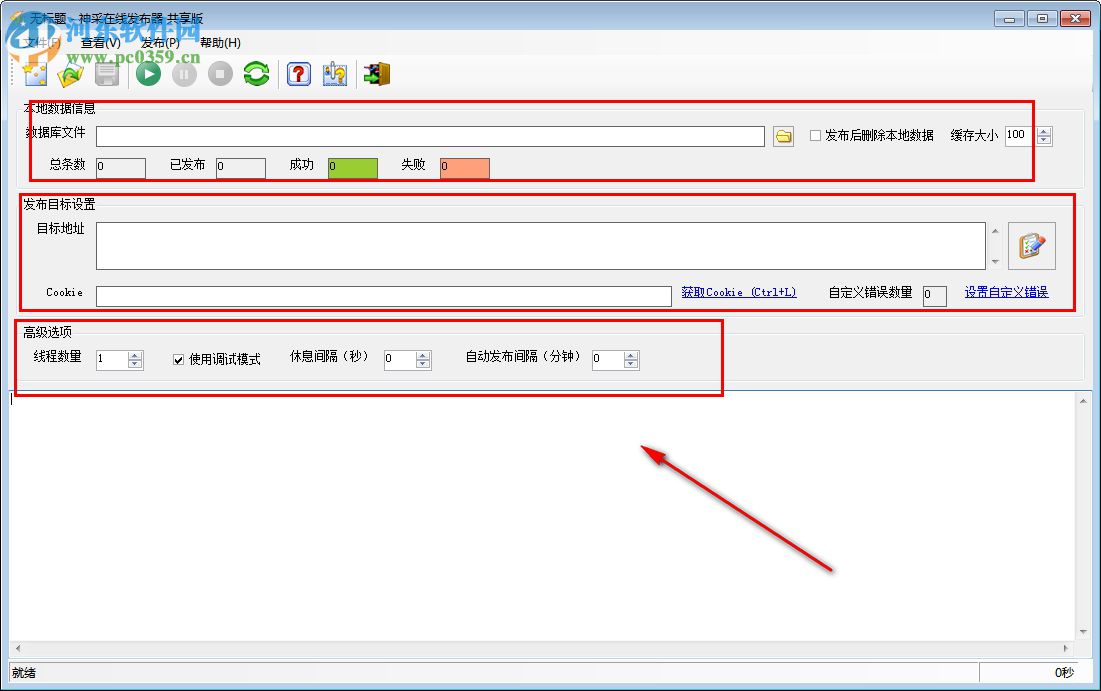Click the green 成功 count box
Viewport: 1101px width, 691px height.
click(x=352, y=168)
